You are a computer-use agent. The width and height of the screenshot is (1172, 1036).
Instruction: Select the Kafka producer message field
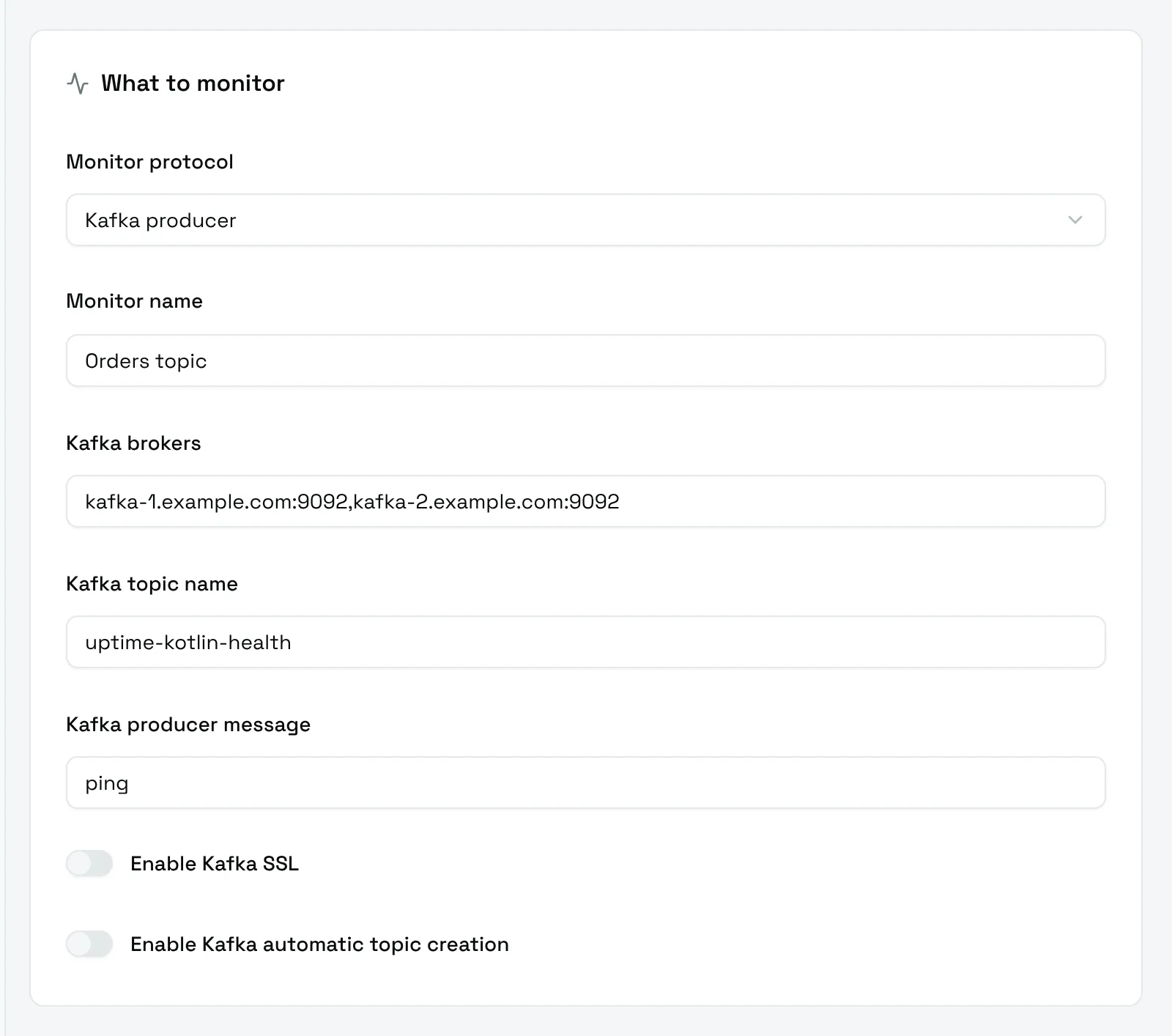pos(585,782)
